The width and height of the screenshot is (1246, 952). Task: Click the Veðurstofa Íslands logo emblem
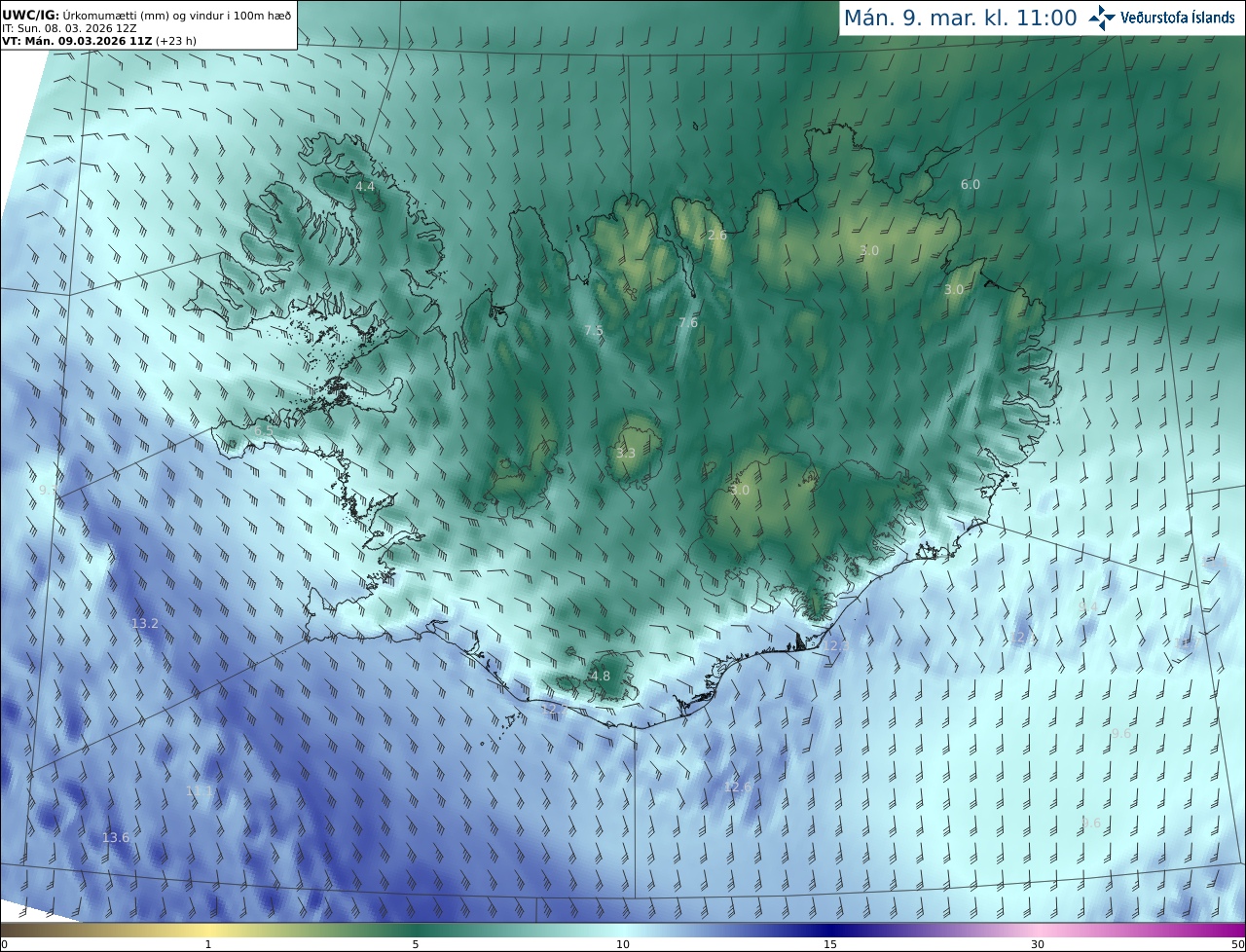pyautogui.click(x=1103, y=17)
